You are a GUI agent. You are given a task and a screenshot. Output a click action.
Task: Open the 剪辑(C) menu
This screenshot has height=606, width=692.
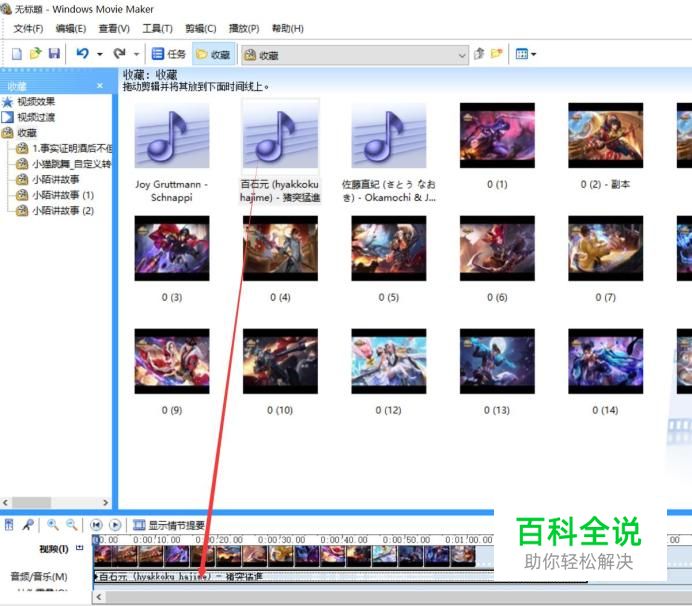200,29
